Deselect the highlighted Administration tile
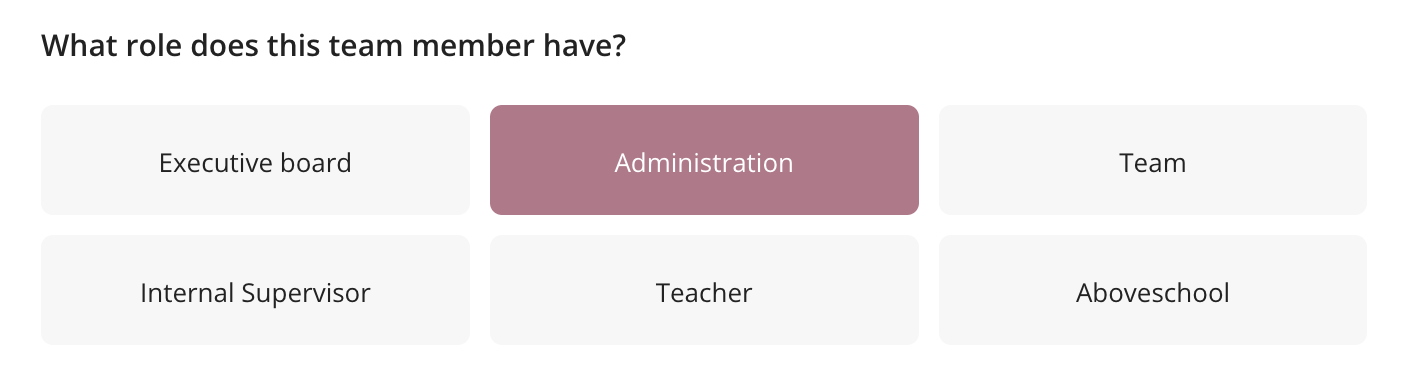Image resolution: width=1406 pixels, height=370 pixels. pyautogui.click(x=704, y=160)
